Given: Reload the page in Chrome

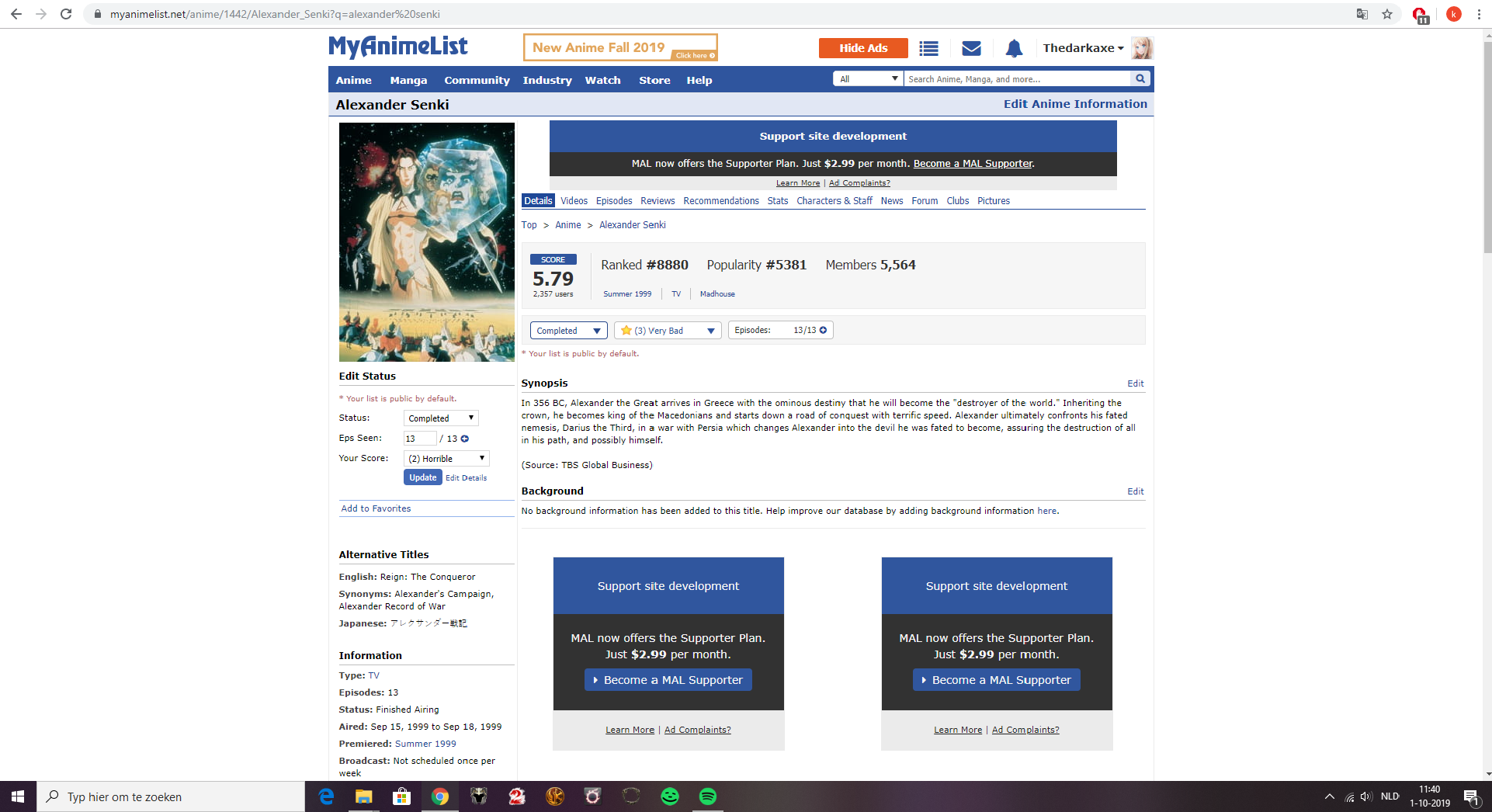Looking at the screenshot, I should pyautogui.click(x=66, y=14).
